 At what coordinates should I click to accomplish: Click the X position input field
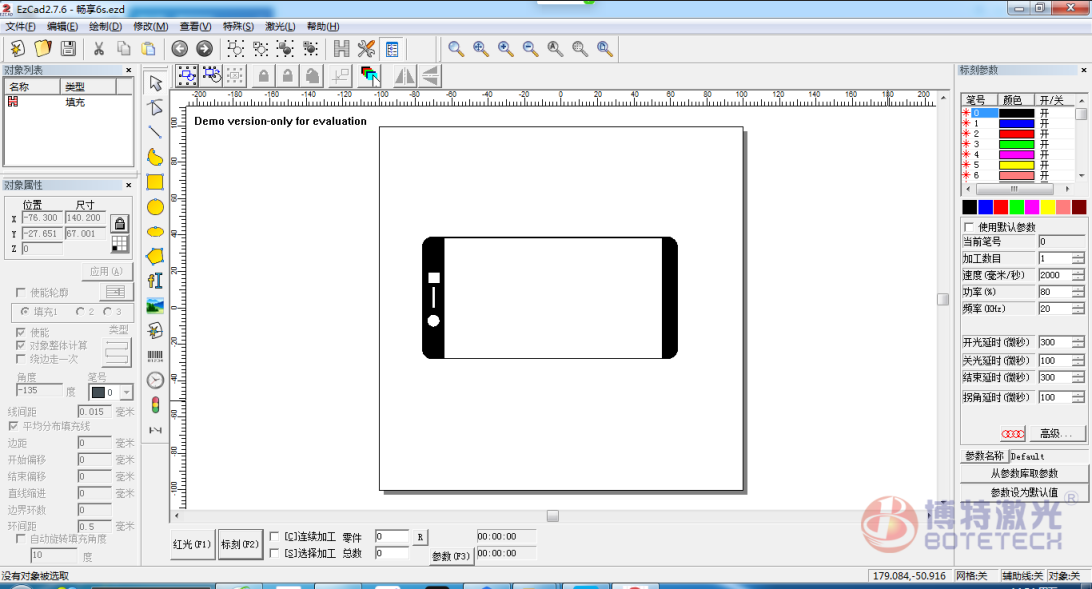coord(41,218)
